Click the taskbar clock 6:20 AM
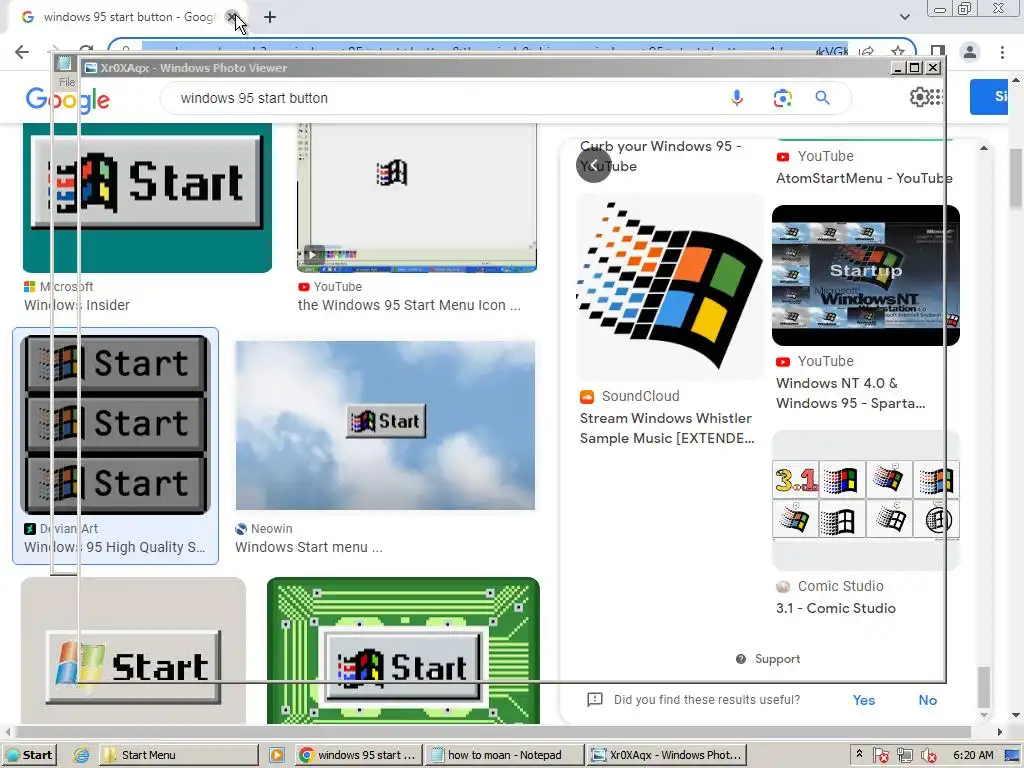This screenshot has height=768, width=1024. [973, 755]
